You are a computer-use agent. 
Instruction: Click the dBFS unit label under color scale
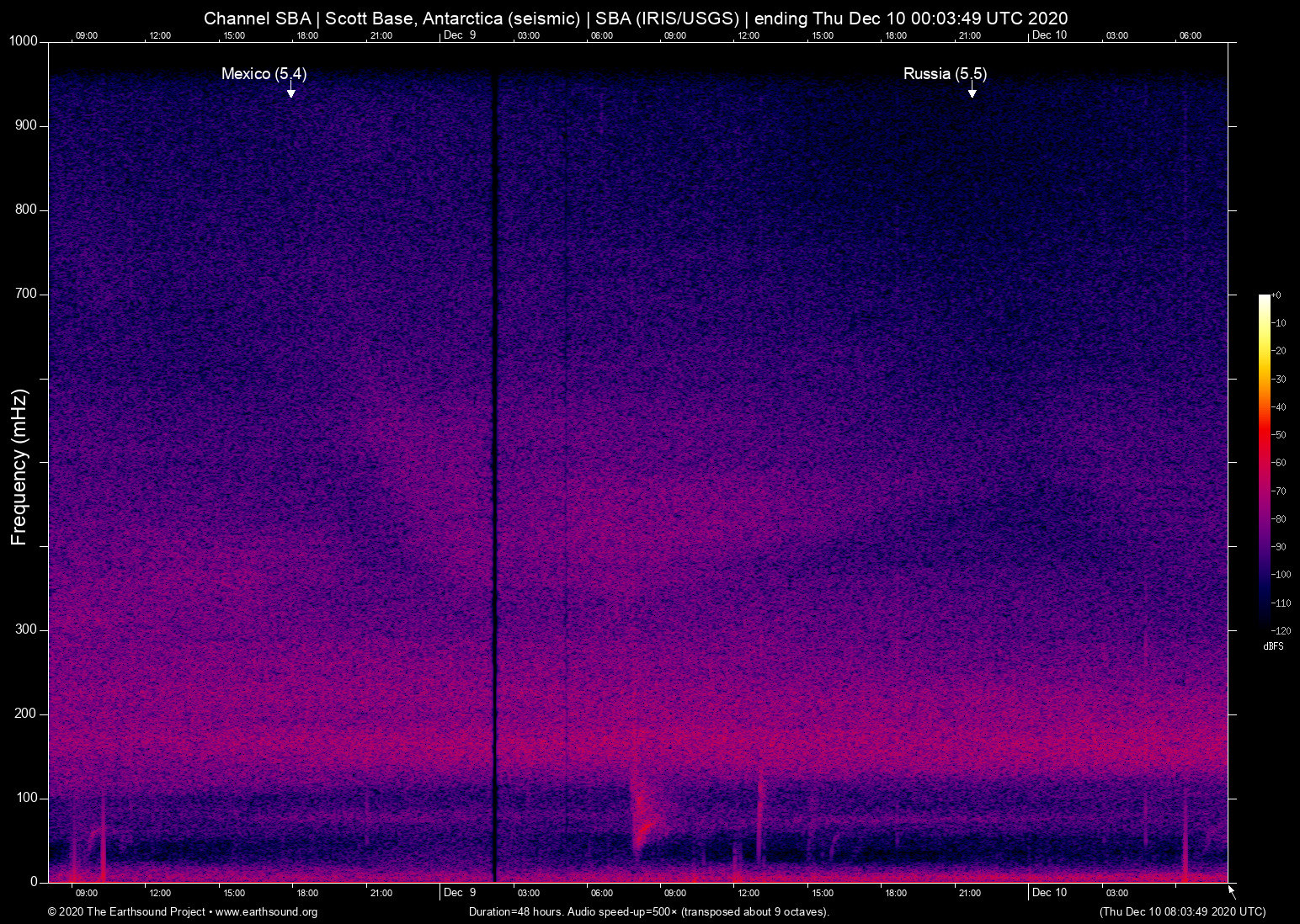[x=1273, y=646]
